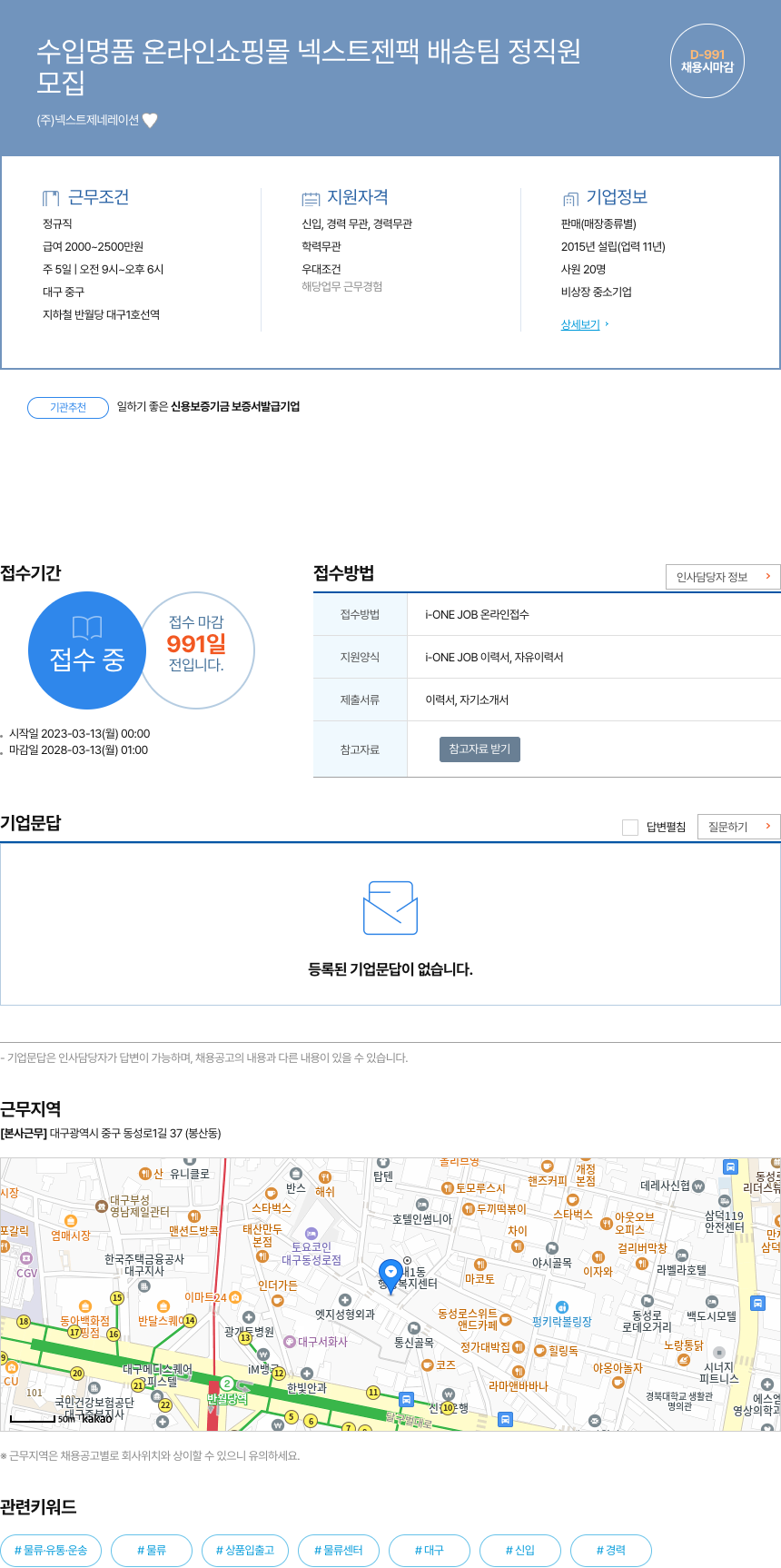
Task: Select the #경력 keyword tag
Action: pyautogui.click(x=611, y=1550)
